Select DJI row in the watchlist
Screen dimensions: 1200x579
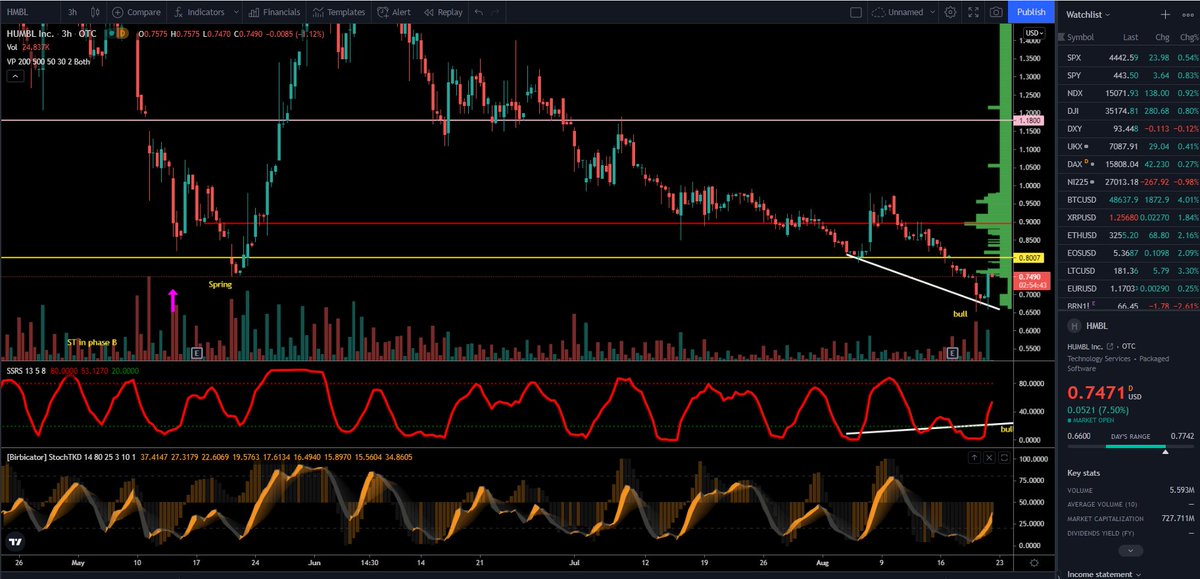pyautogui.click(x=1128, y=110)
